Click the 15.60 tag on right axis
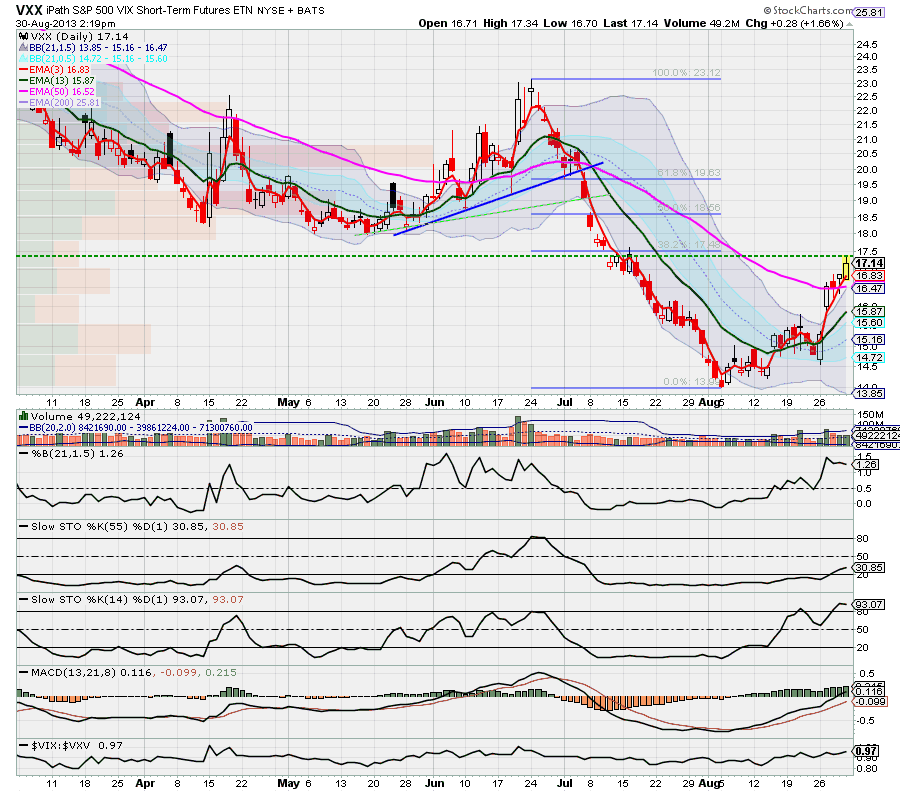 coord(869,323)
